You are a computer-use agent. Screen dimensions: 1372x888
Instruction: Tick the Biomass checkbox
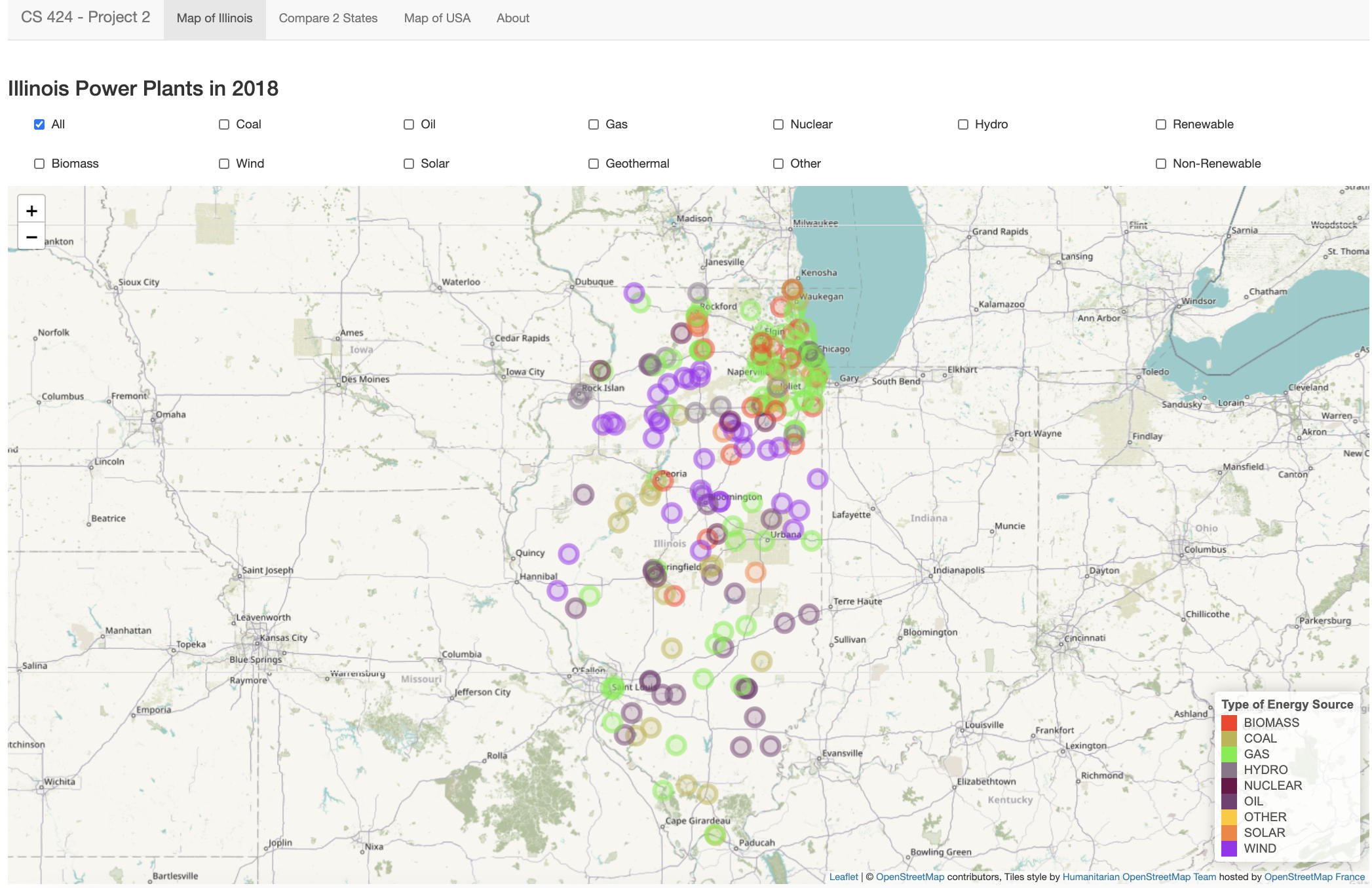pyautogui.click(x=39, y=164)
